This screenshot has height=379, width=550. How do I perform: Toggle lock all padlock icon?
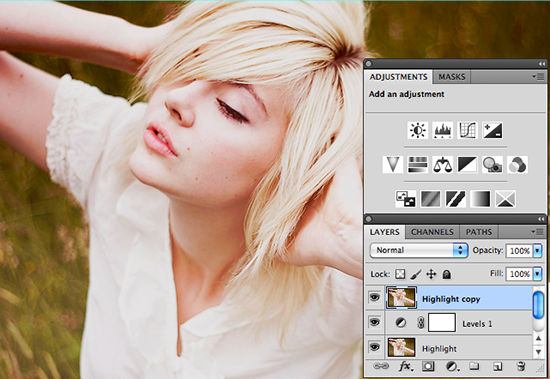[x=447, y=274]
